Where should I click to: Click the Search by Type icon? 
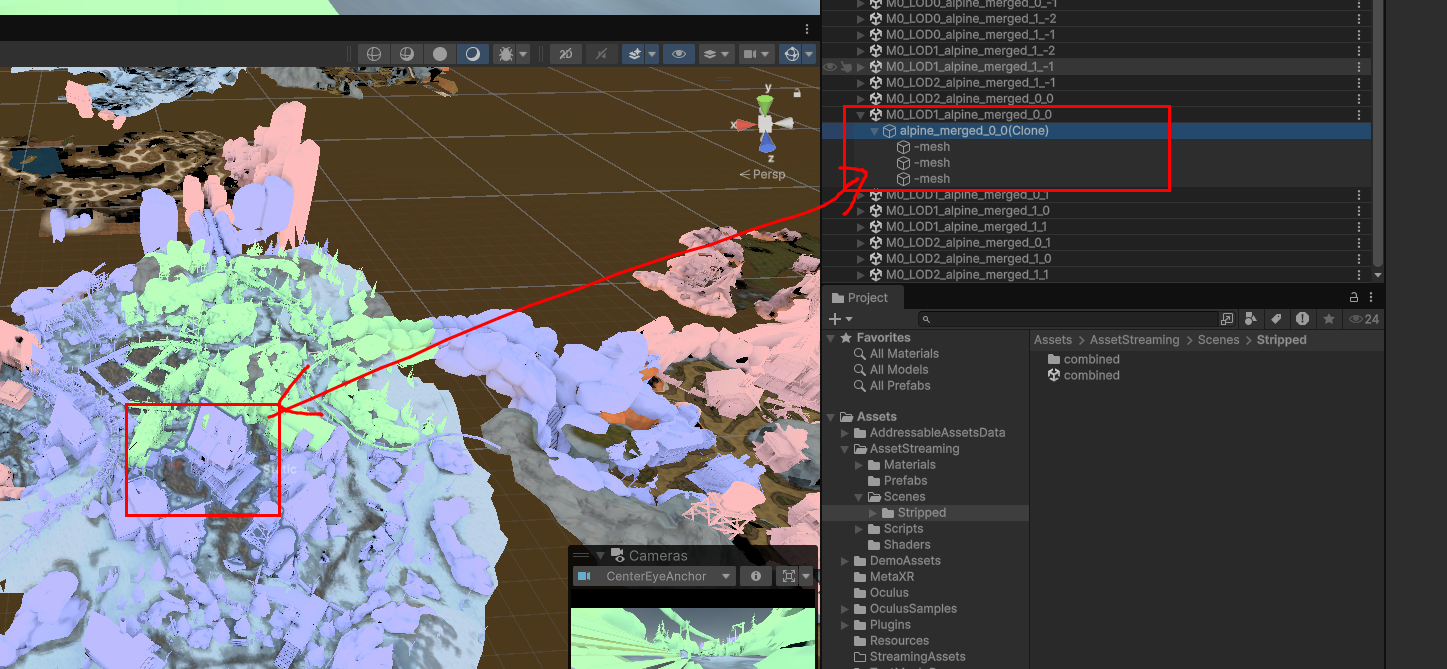[1250, 319]
